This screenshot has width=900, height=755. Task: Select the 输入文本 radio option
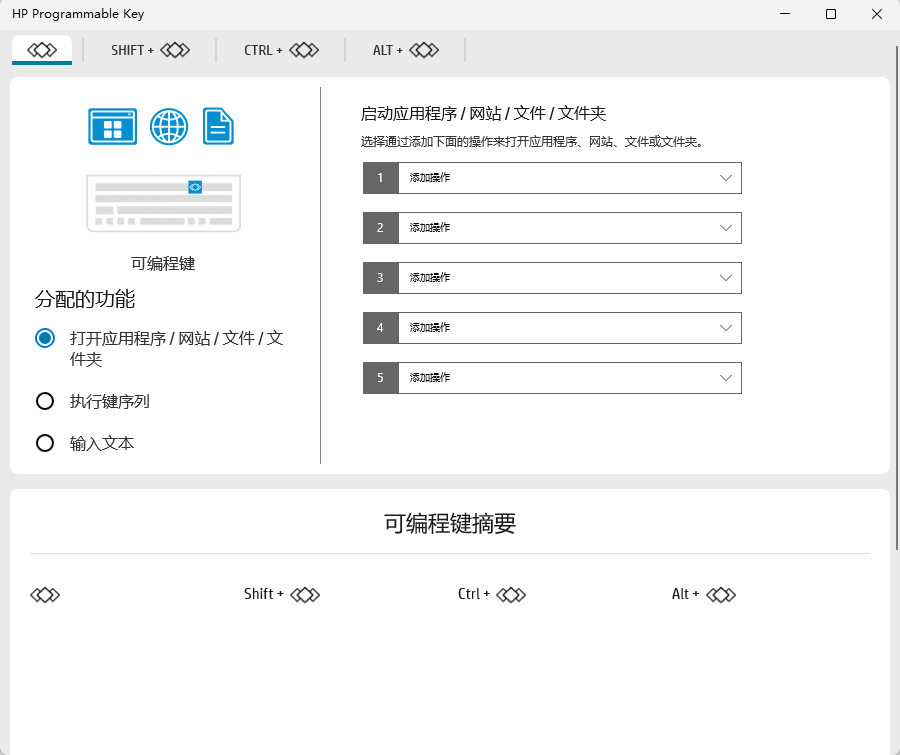tap(44, 442)
